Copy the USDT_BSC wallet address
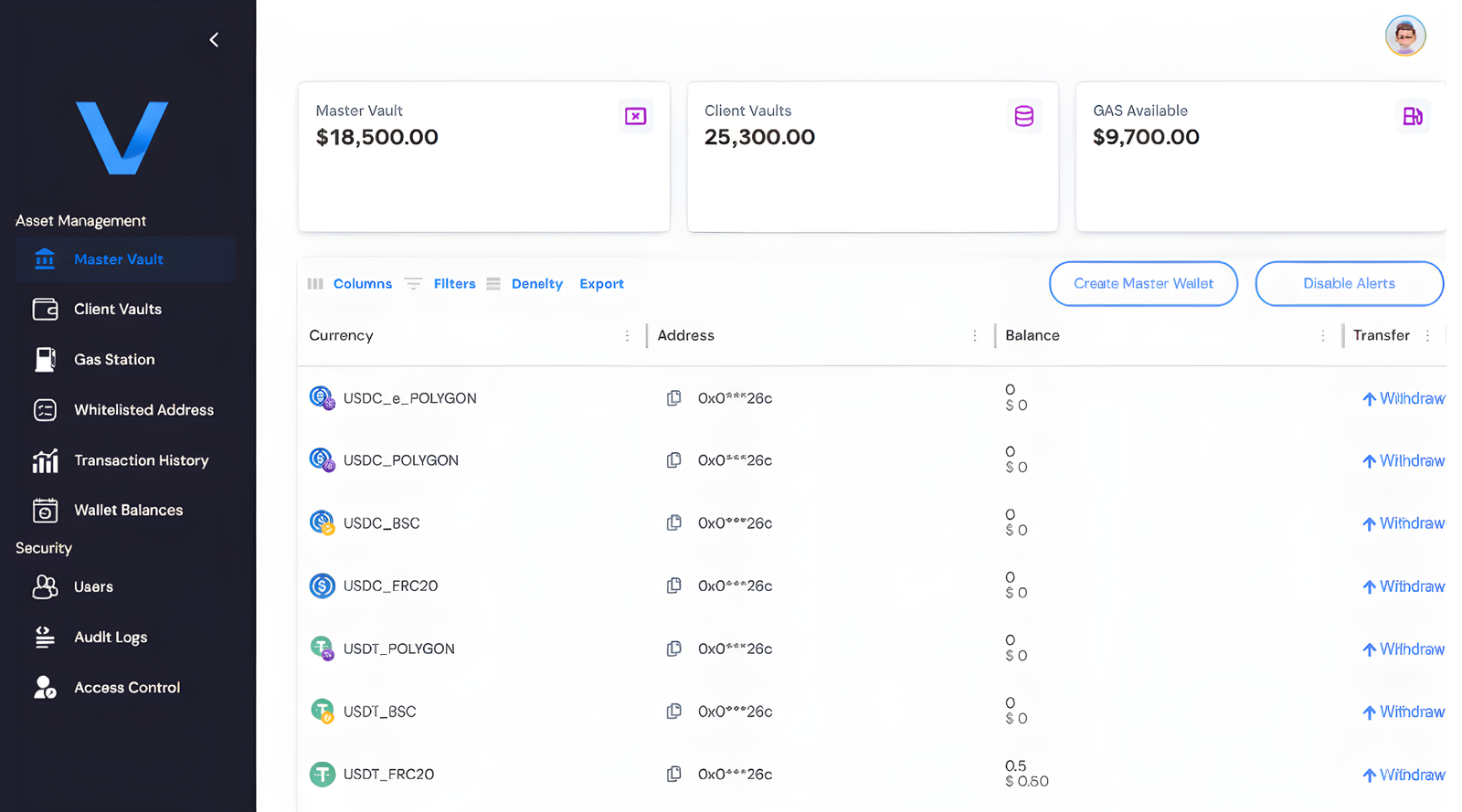Image resolution: width=1462 pixels, height=812 pixels. click(x=673, y=712)
